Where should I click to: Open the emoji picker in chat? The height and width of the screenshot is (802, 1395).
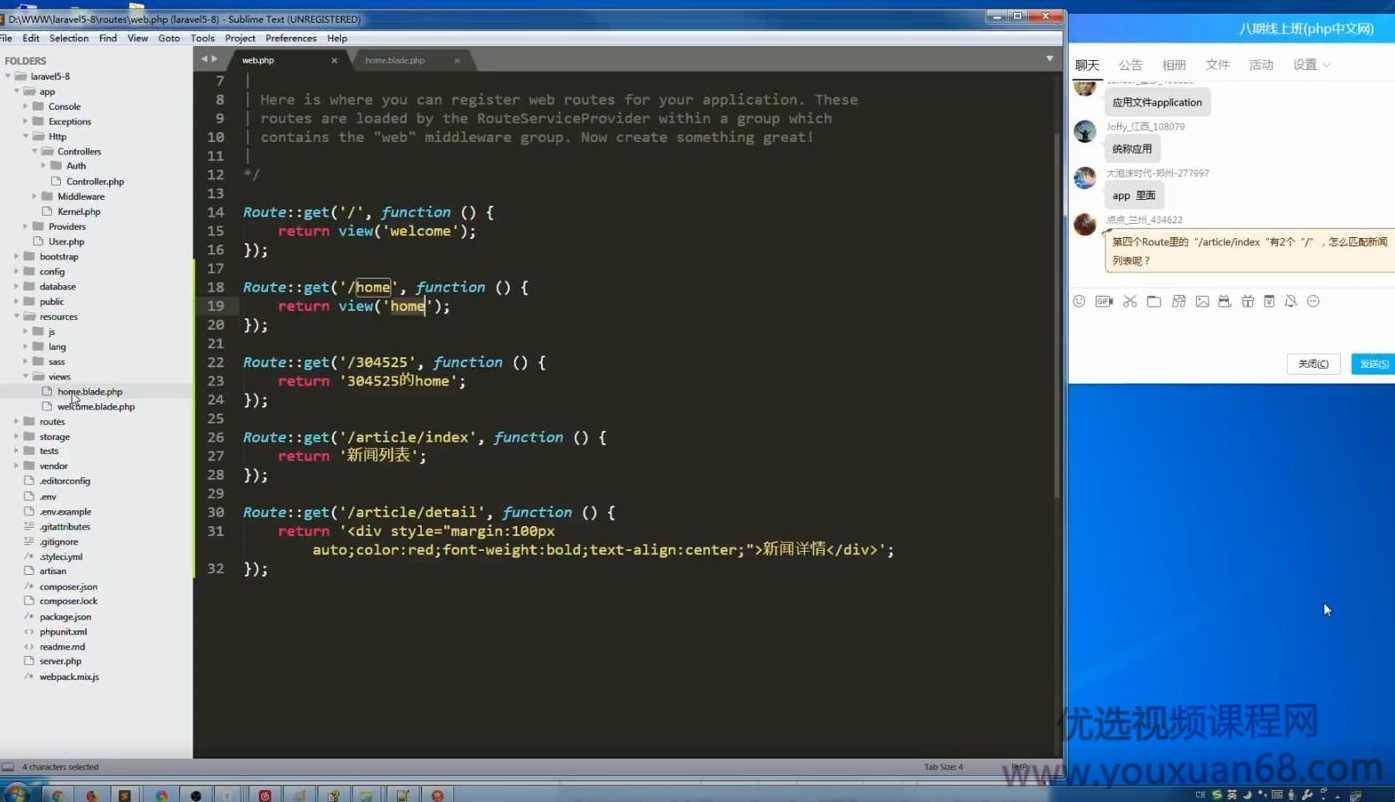[x=1079, y=301]
